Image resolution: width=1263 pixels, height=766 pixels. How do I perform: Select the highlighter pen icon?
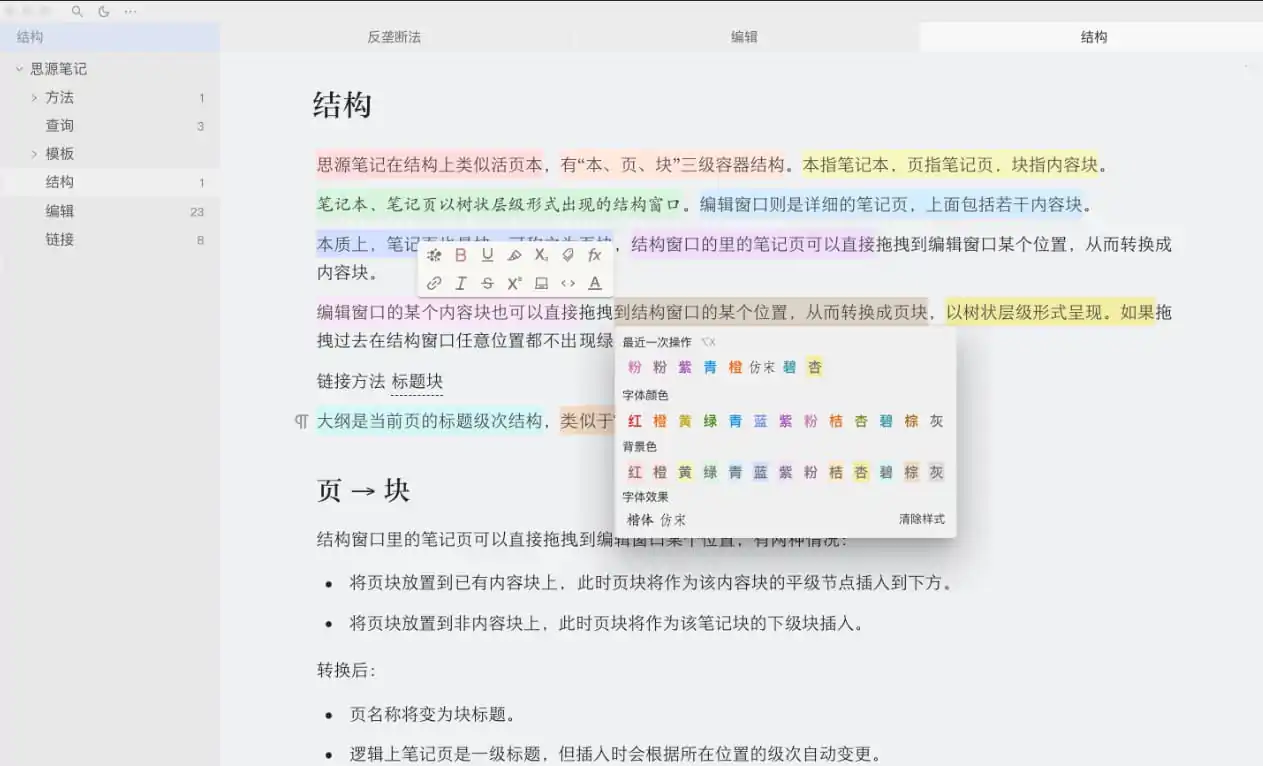click(x=514, y=255)
